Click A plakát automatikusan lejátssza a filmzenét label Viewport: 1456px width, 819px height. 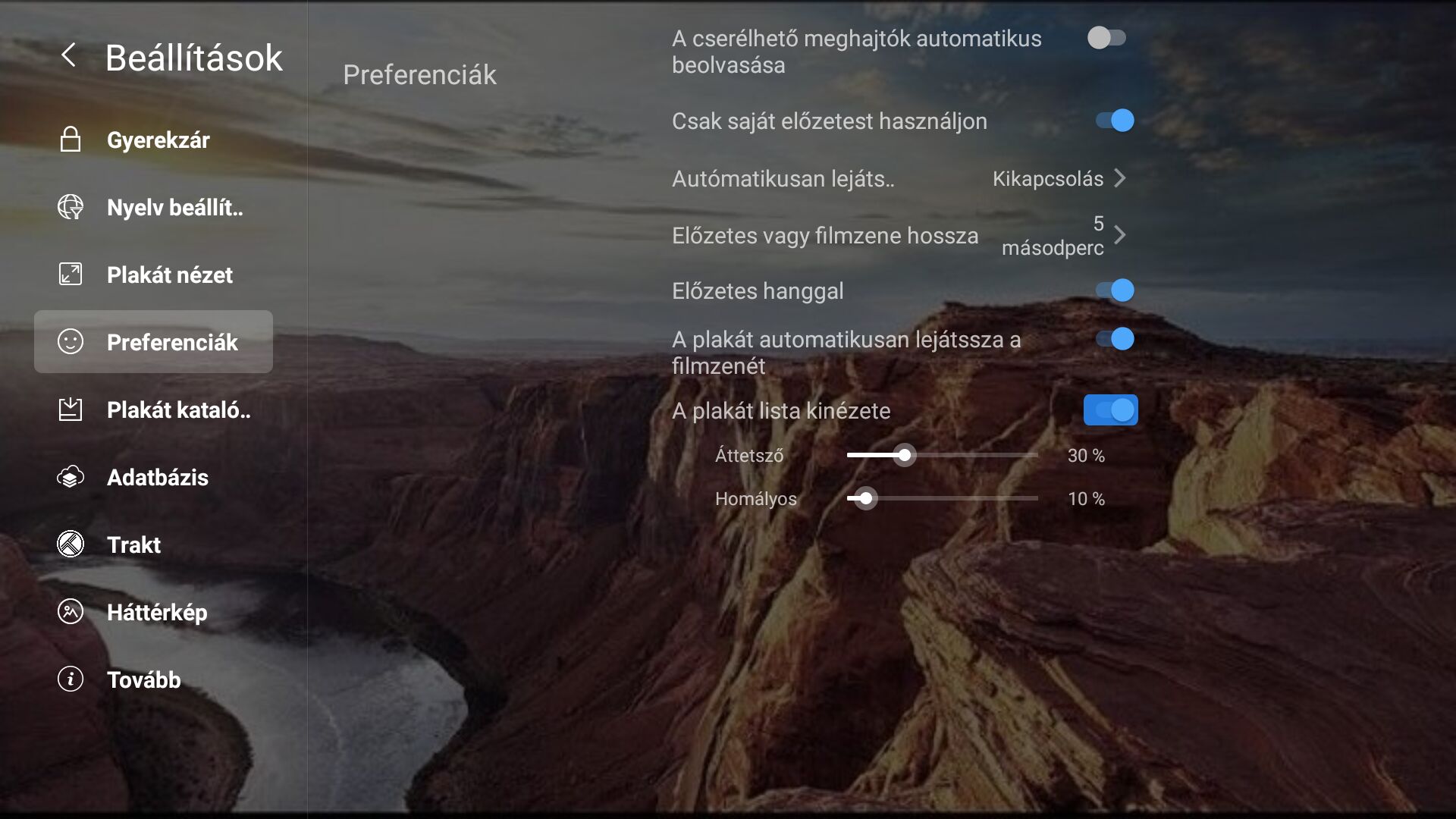pos(846,353)
